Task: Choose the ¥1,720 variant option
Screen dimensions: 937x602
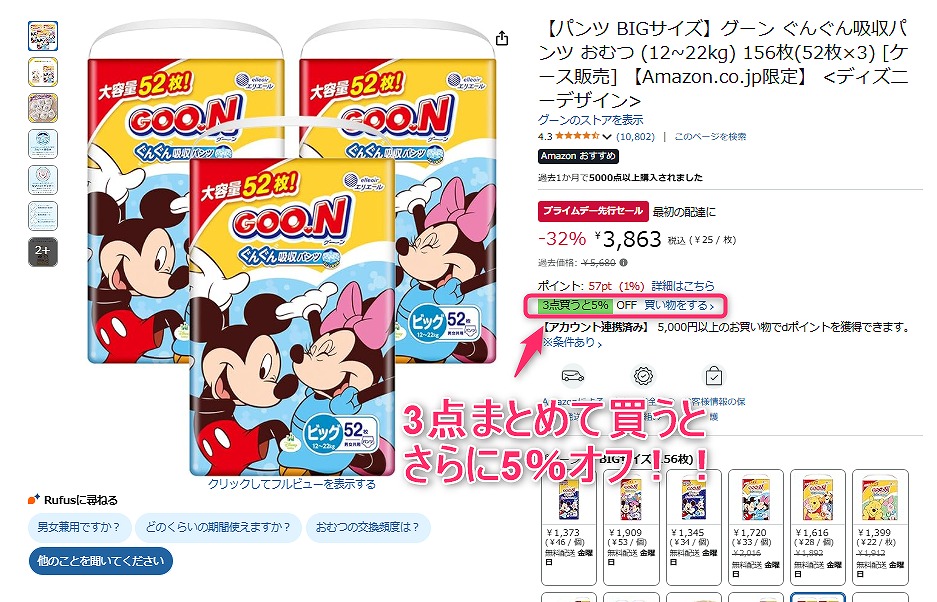Action: 755,527
